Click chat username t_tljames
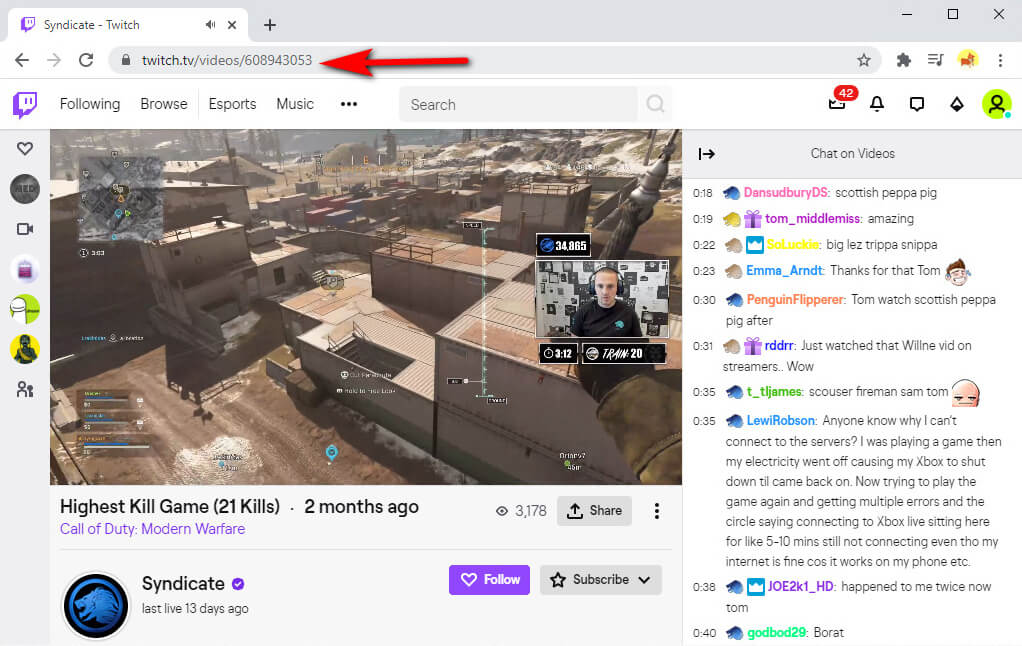Image resolution: width=1022 pixels, height=646 pixels. point(774,391)
